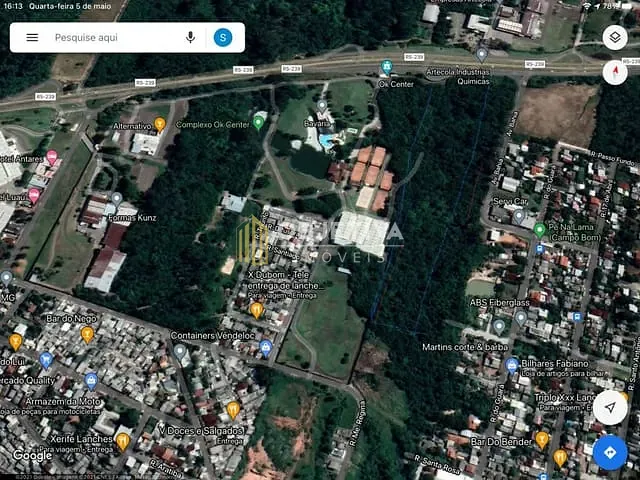Open the hamburger menu in search bar

(32, 38)
